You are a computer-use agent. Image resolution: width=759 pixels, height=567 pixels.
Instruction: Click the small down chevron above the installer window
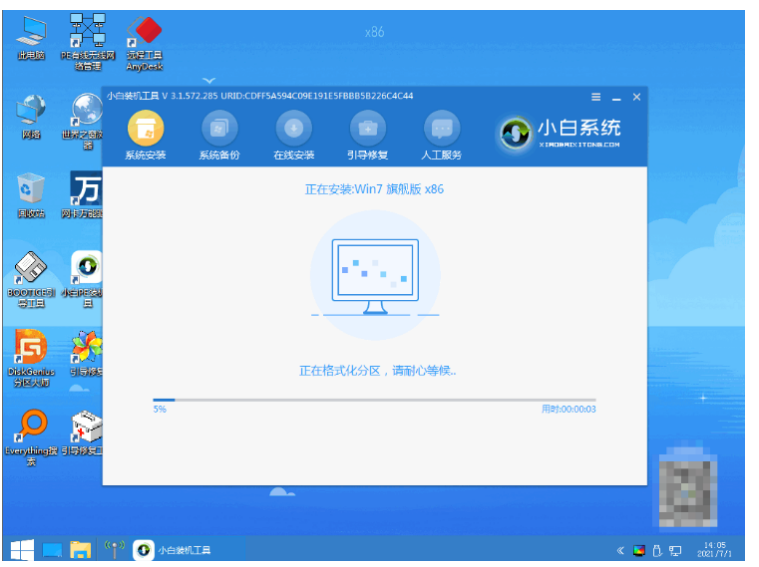(x=209, y=80)
